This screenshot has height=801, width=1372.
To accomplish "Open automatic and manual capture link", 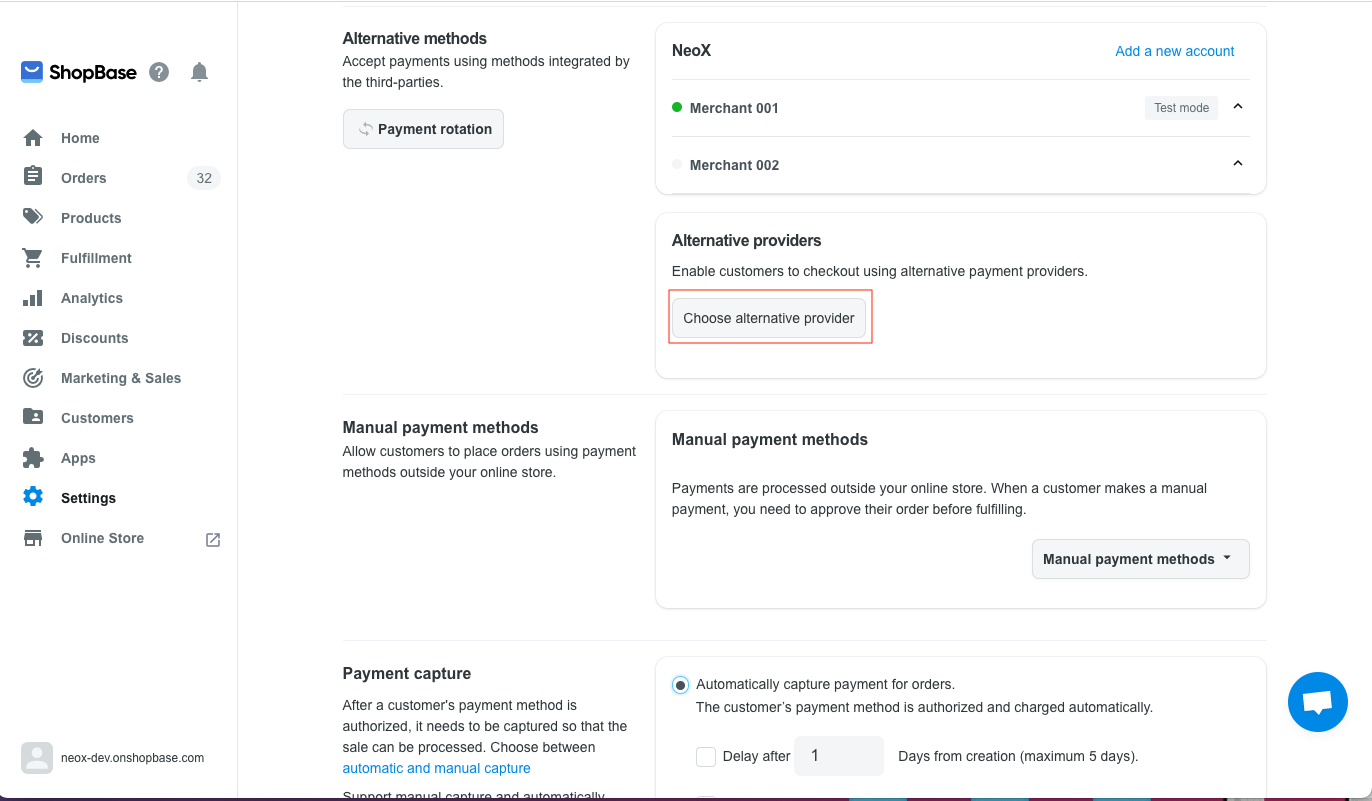I will pyautogui.click(x=436, y=768).
